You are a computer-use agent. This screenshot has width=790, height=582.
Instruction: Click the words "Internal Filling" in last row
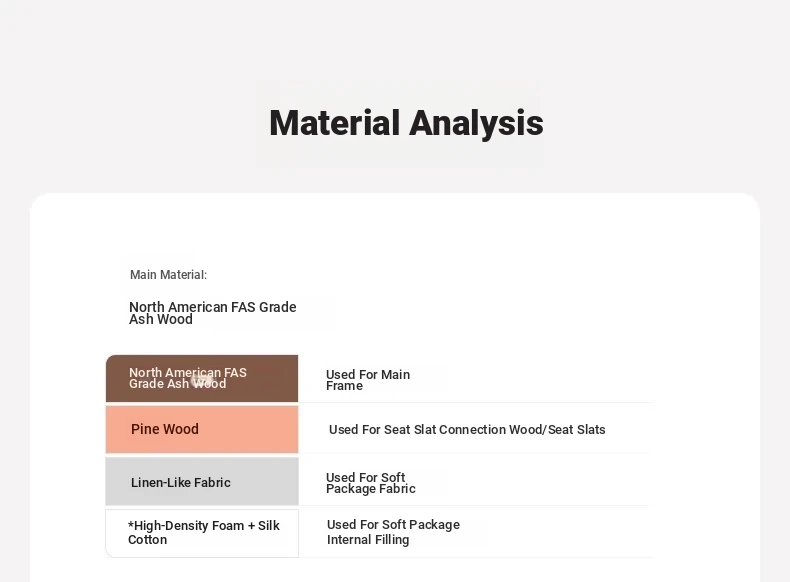tap(368, 540)
